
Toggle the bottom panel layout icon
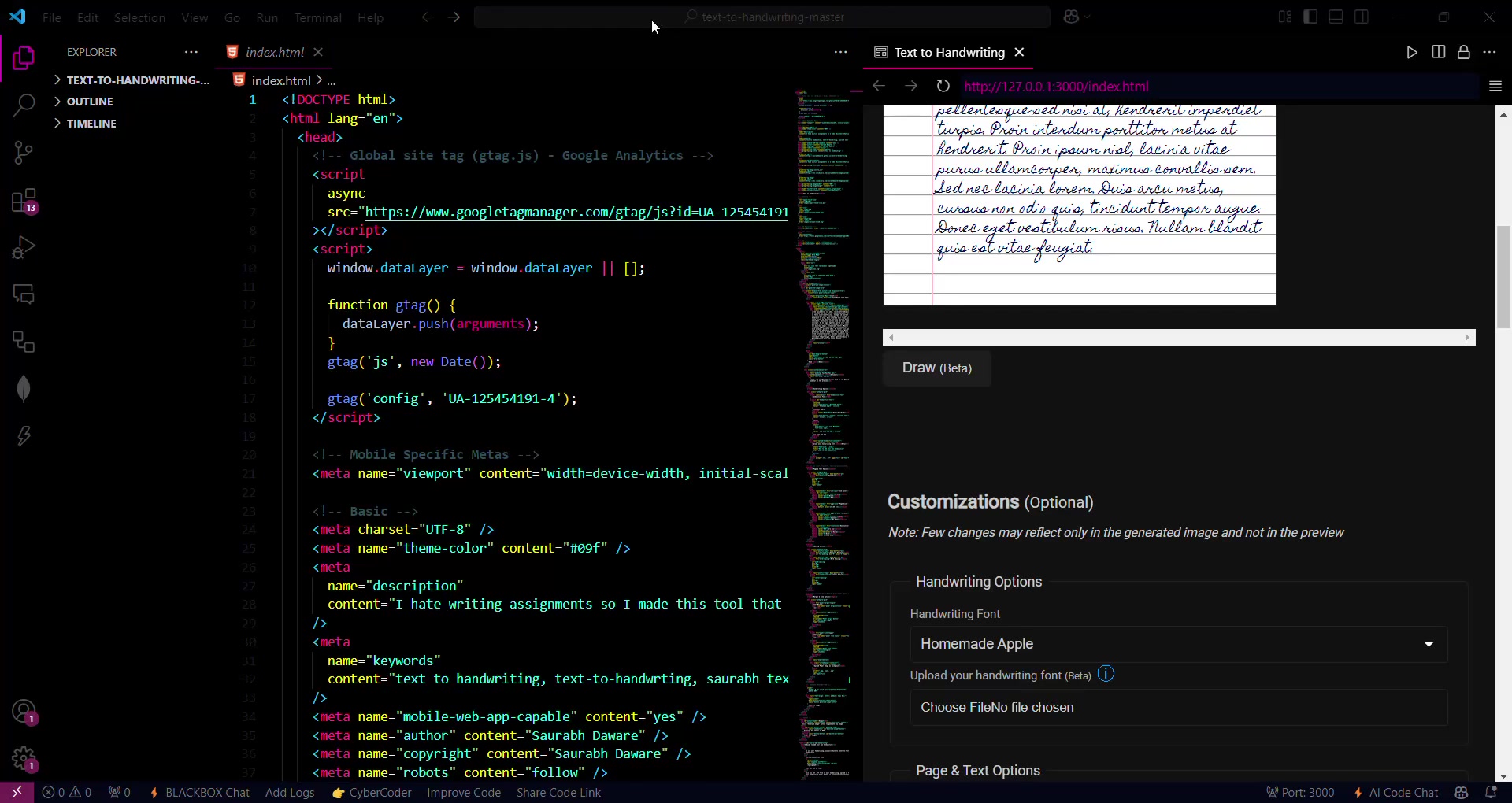point(1336,17)
